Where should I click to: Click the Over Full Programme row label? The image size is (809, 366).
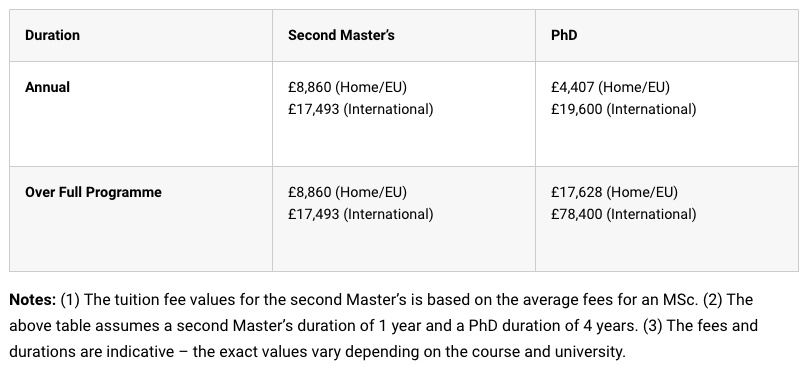(x=93, y=192)
